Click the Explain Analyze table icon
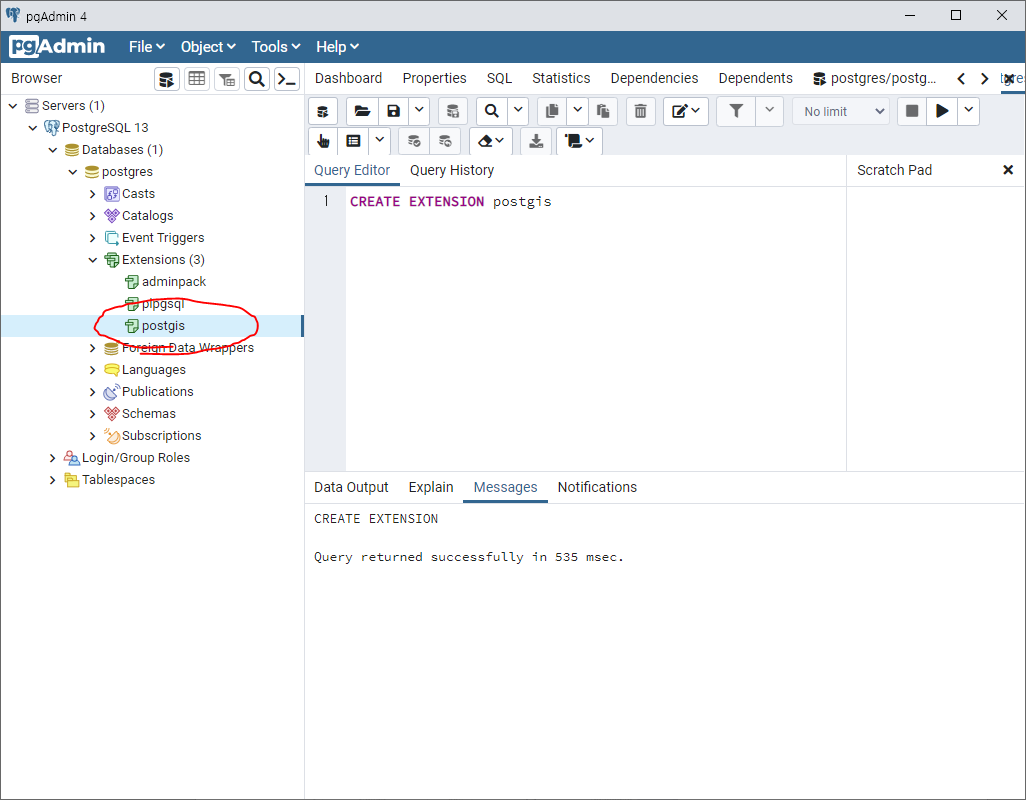 pyautogui.click(x=353, y=141)
